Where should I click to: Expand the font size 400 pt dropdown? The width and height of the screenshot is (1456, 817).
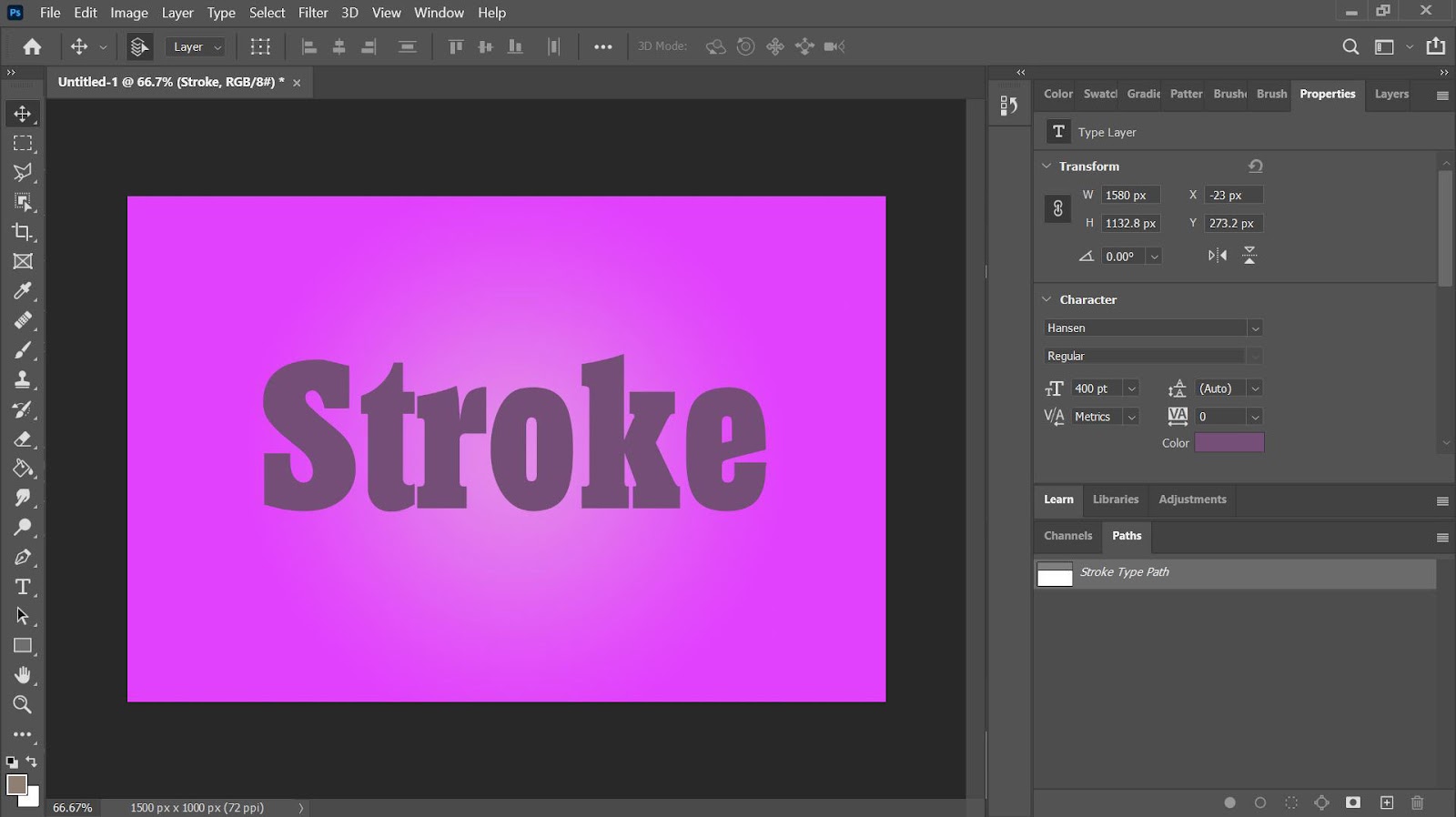tap(1131, 388)
